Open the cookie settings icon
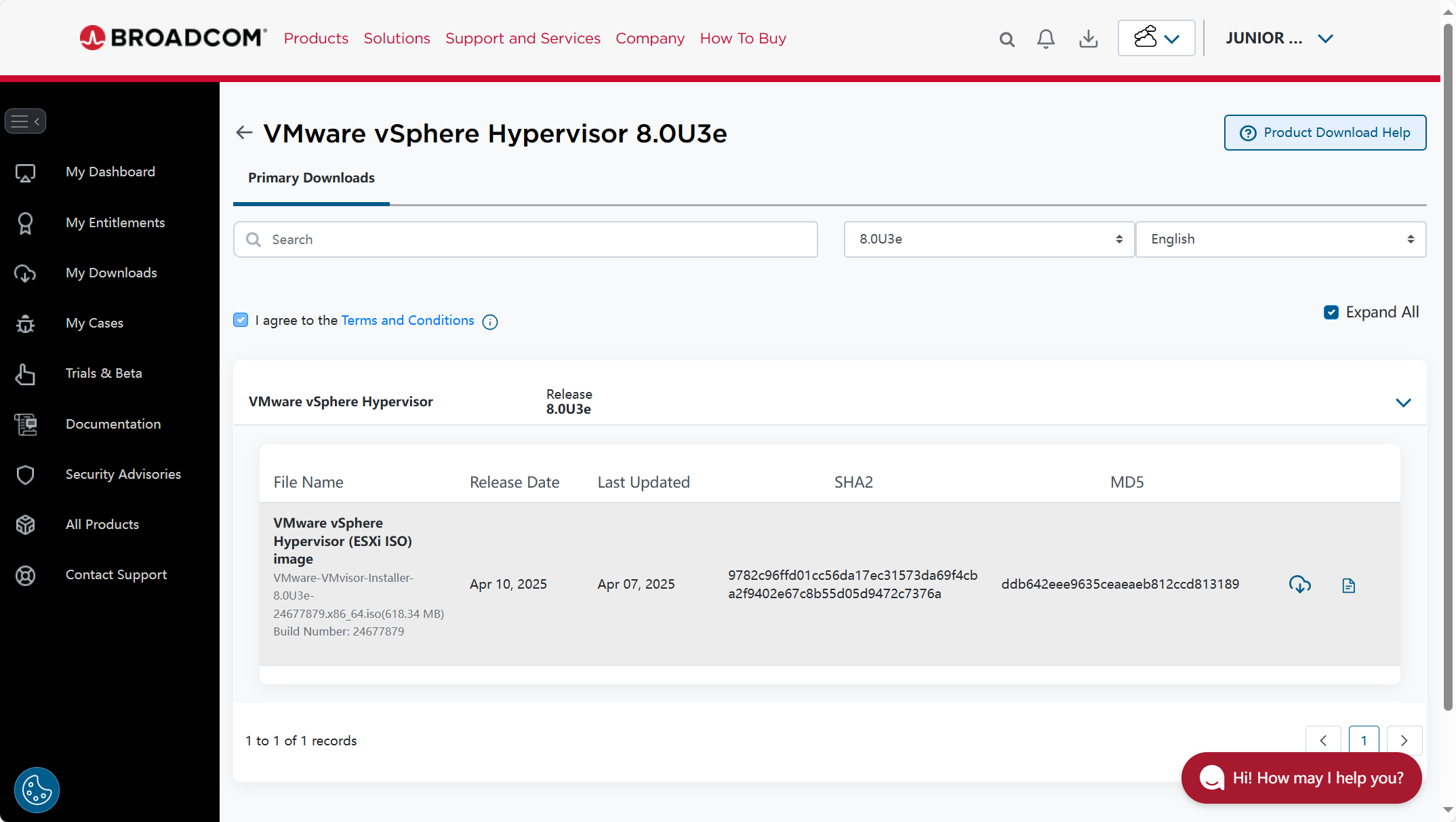 coord(37,789)
